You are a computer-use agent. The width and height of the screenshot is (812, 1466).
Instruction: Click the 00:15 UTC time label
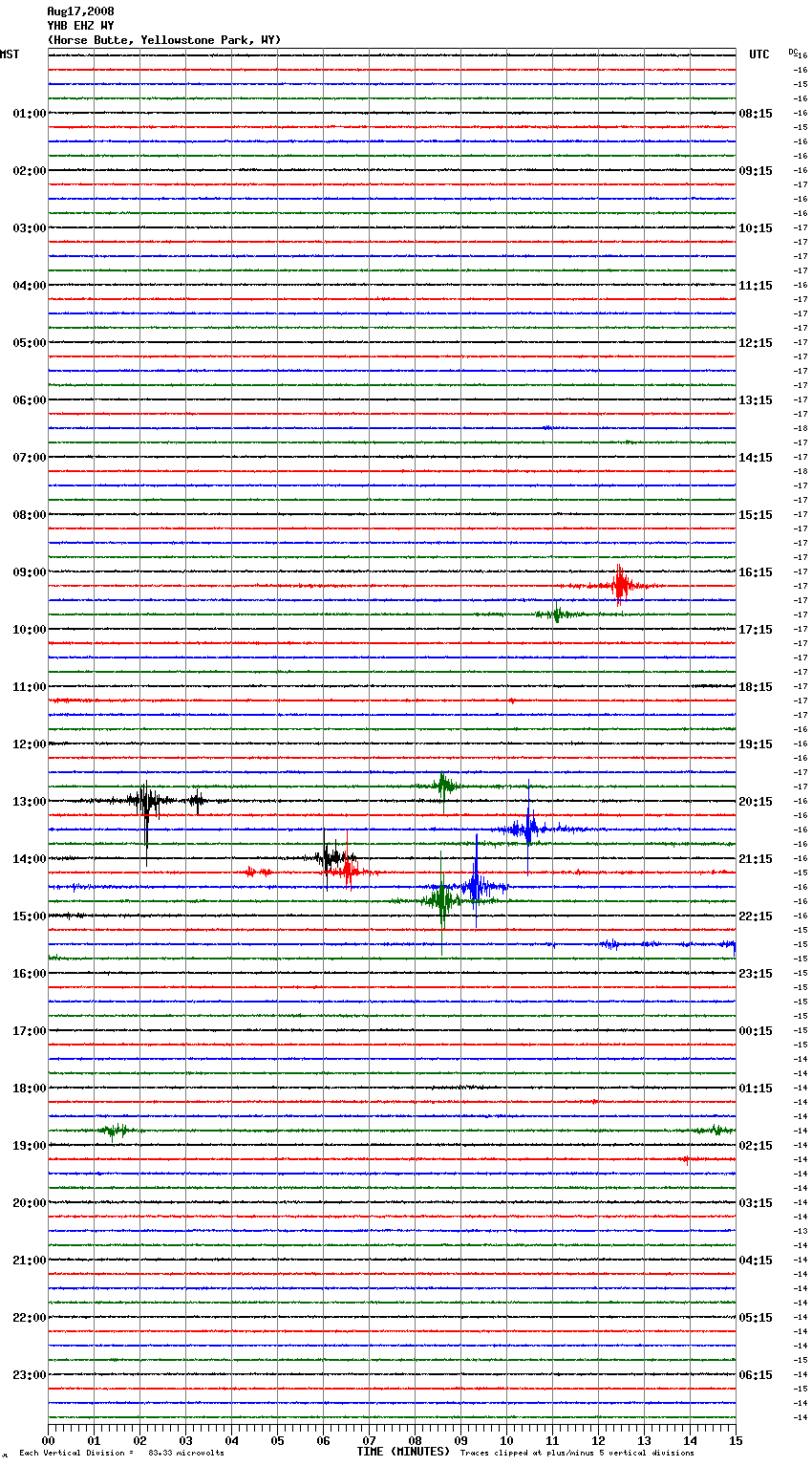pyautogui.click(x=756, y=1031)
